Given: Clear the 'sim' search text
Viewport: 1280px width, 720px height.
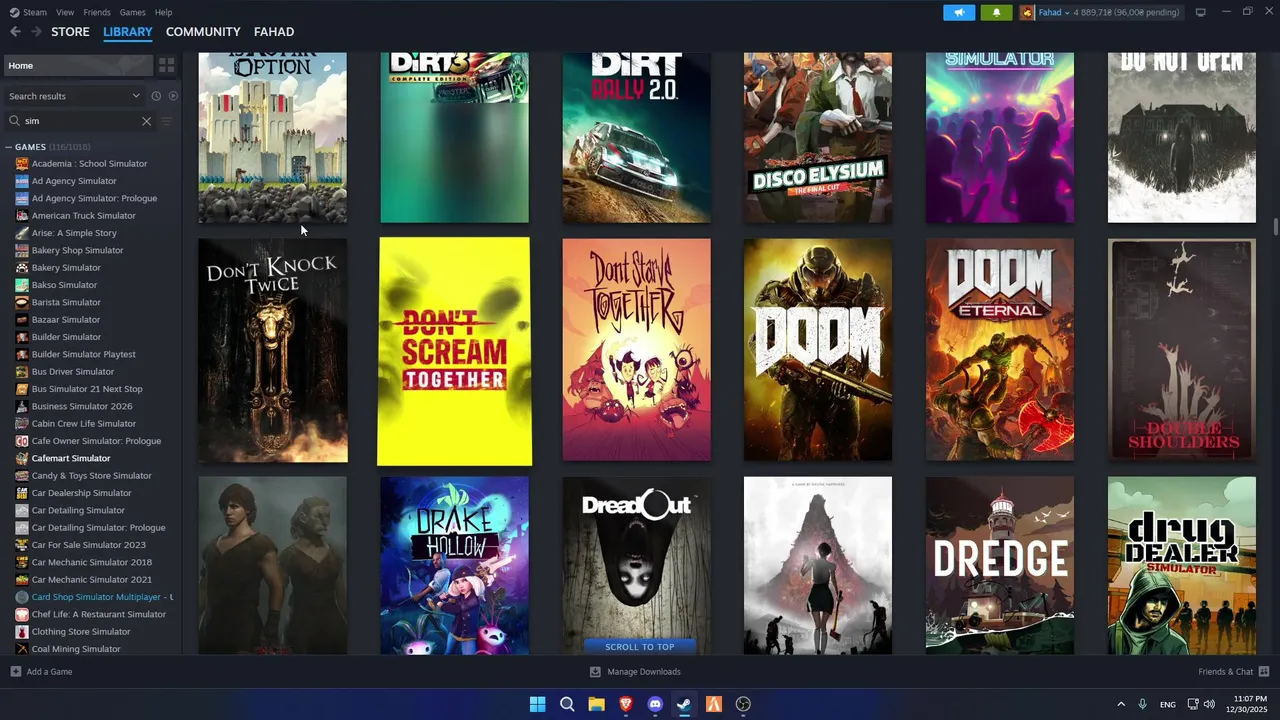Looking at the screenshot, I should pyautogui.click(x=146, y=121).
